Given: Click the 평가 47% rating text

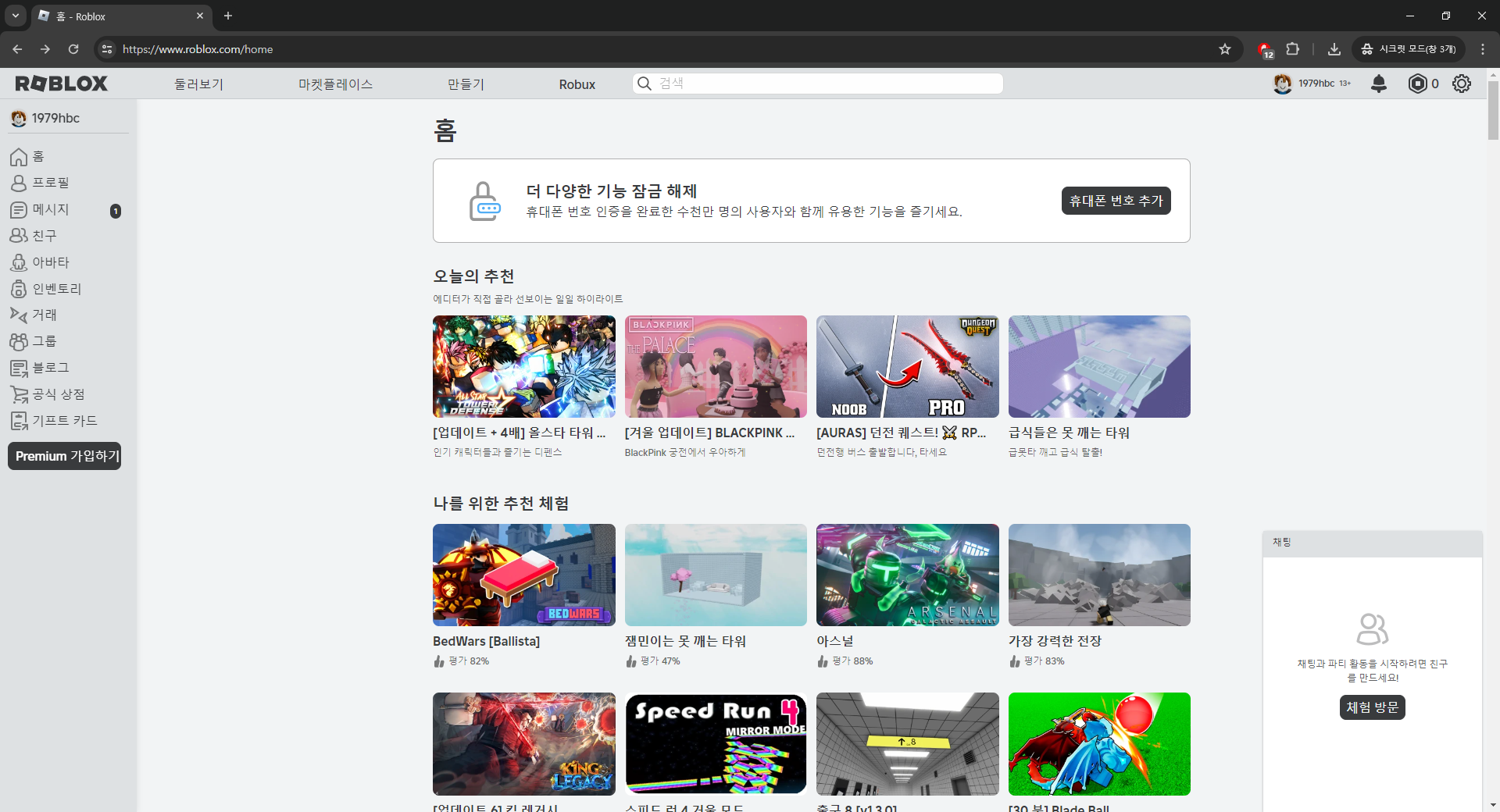Looking at the screenshot, I should [x=660, y=661].
